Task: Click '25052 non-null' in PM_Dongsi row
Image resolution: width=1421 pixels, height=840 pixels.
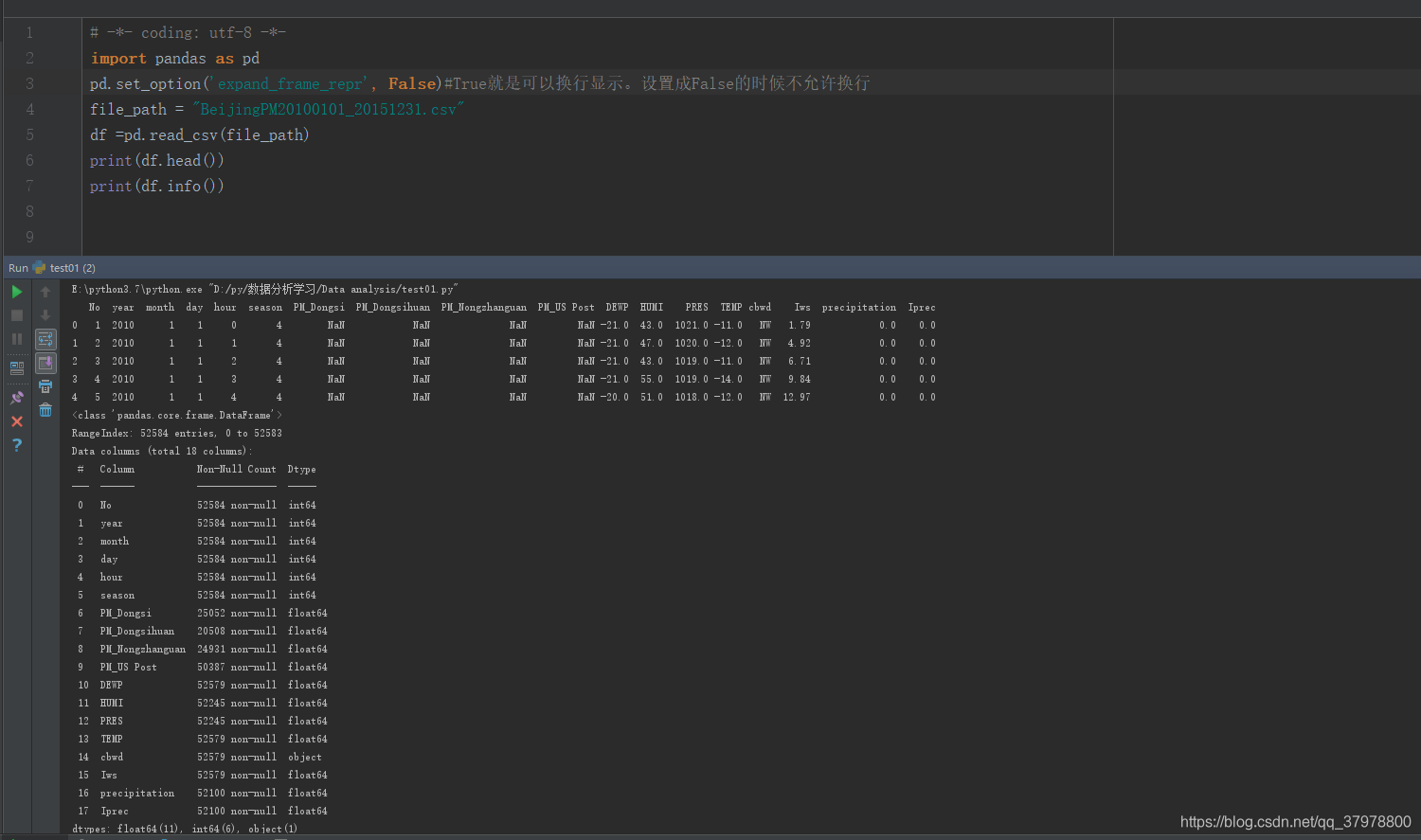Action: [x=237, y=614]
